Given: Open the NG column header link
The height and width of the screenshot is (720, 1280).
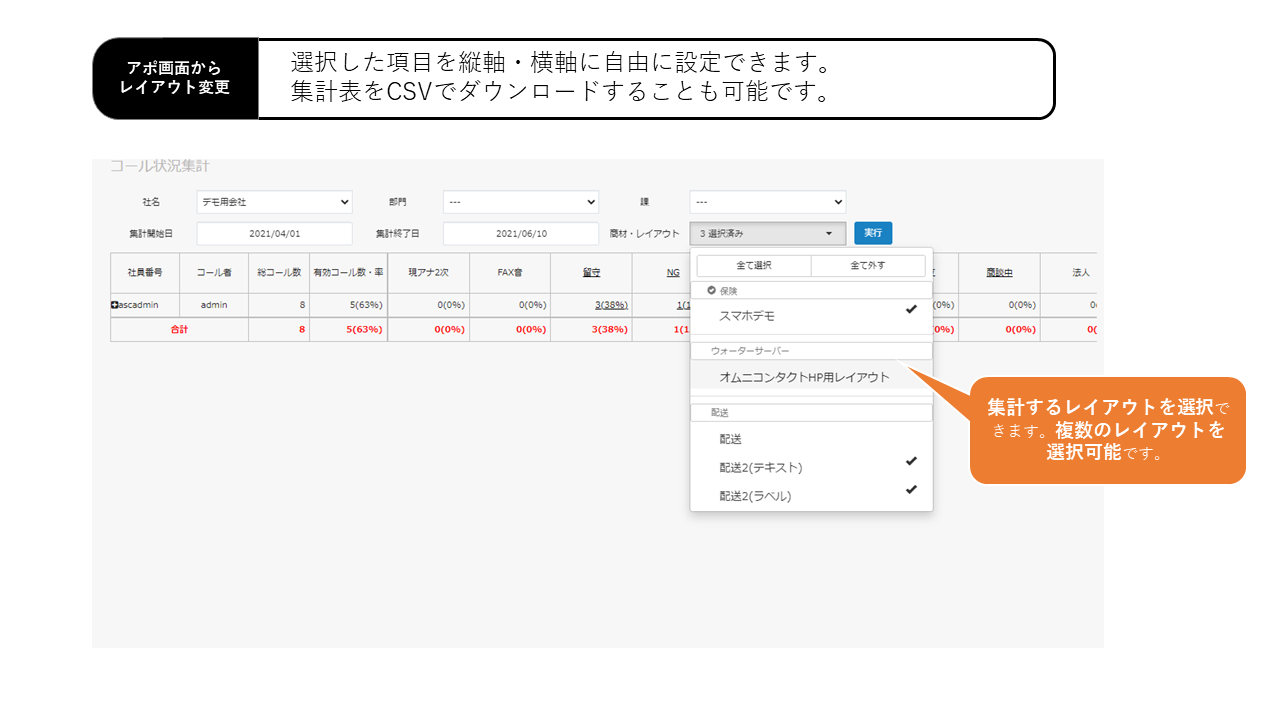Looking at the screenshot, I should tap(673, 272).
